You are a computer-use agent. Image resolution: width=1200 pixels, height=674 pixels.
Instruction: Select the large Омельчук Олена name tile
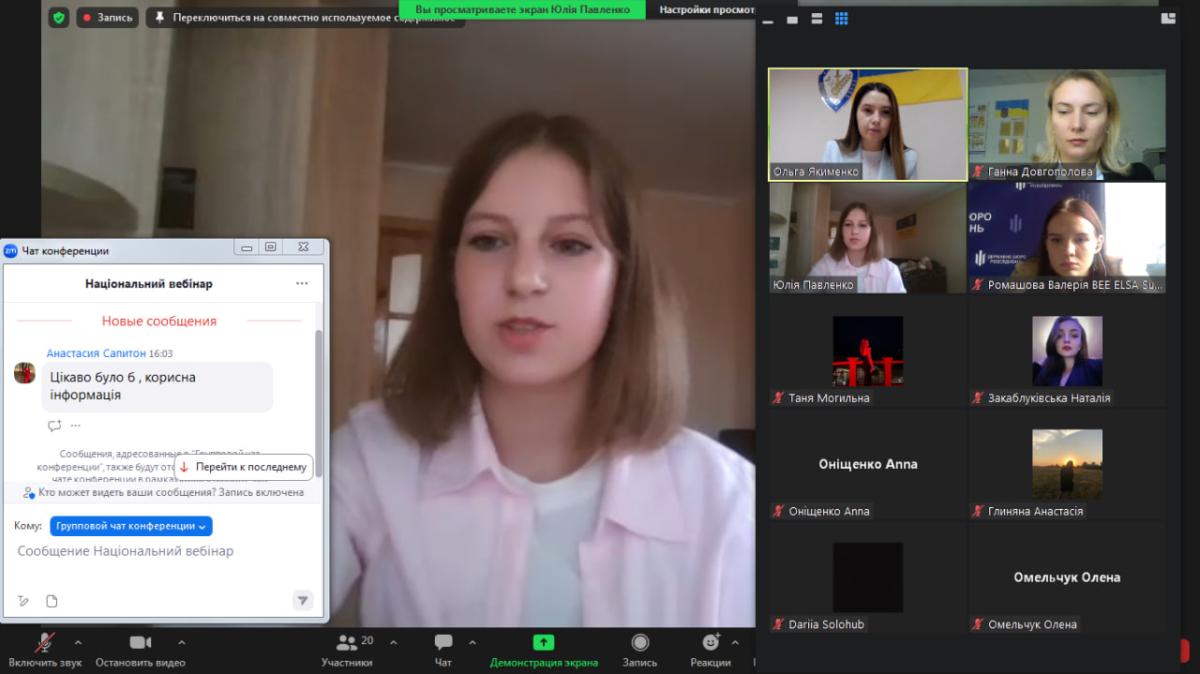[1067, 577]
